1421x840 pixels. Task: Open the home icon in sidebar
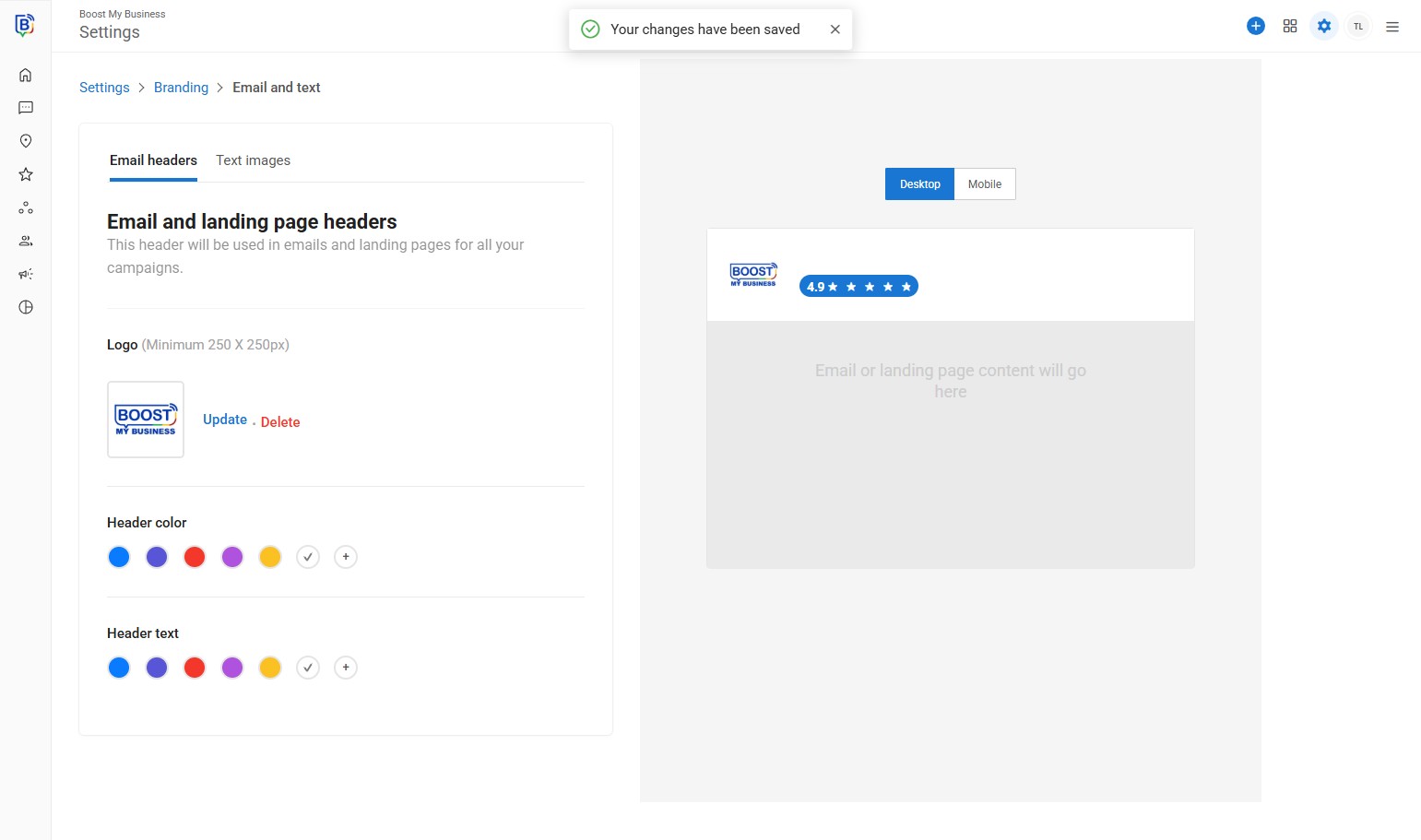click(x=26, y=75)
